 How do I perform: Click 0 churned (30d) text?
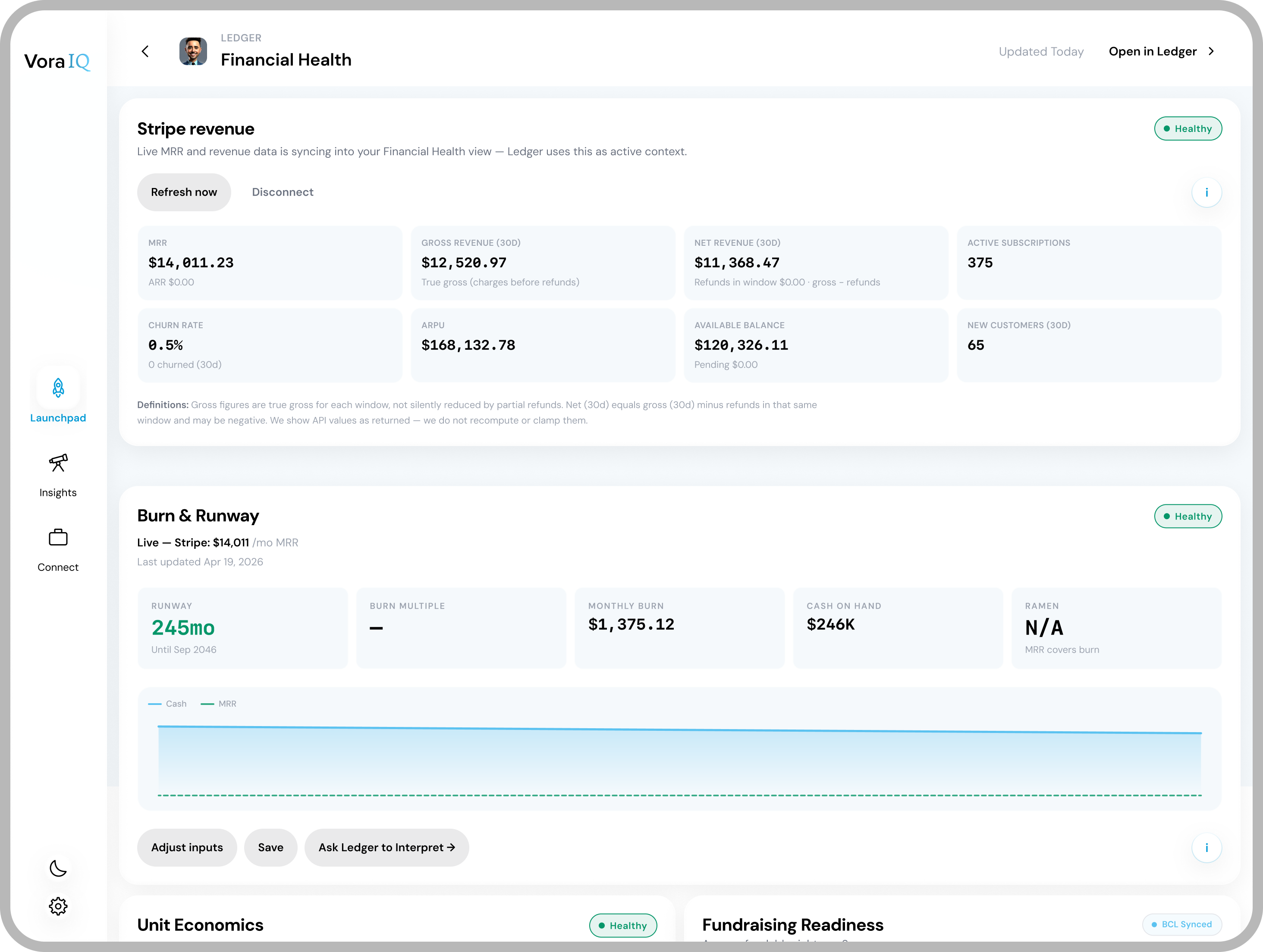[x=185, y=365]
